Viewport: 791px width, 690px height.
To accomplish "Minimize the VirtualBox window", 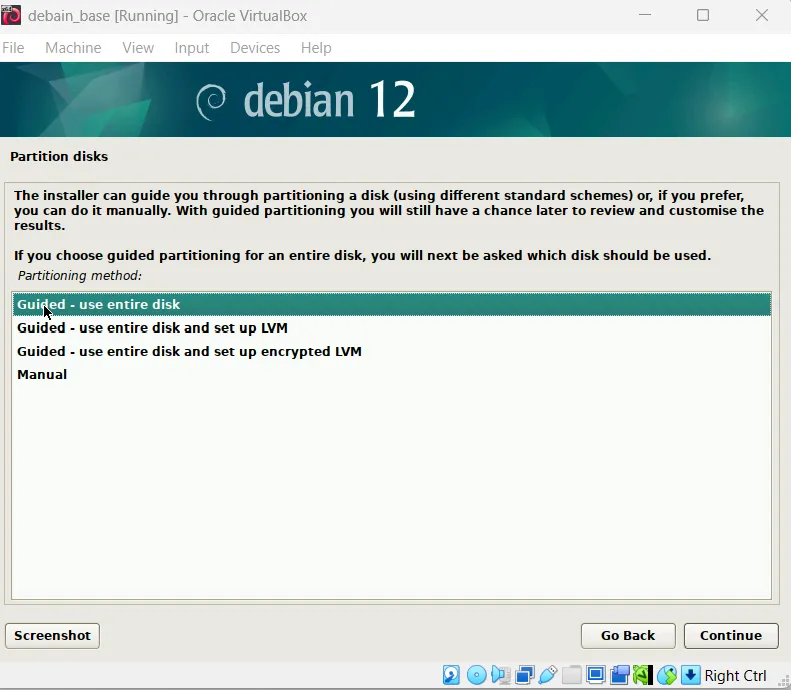I will click(645, 15).
